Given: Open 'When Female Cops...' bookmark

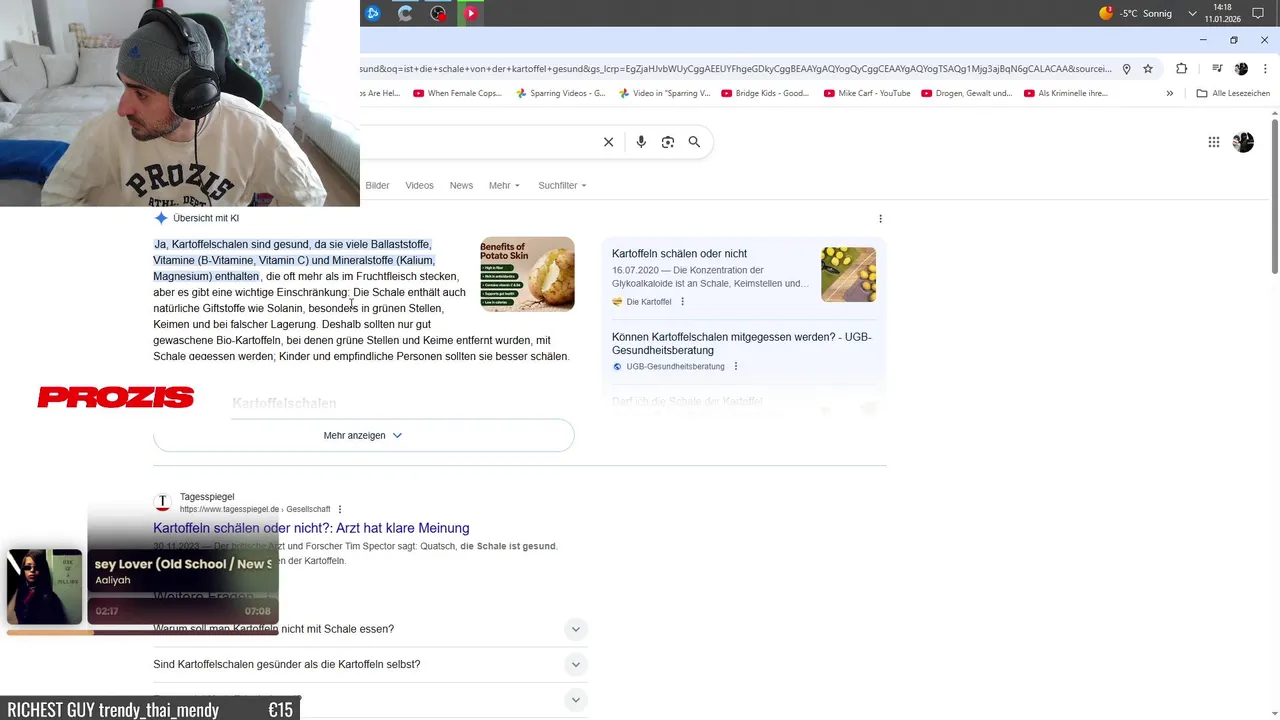Looking at the screenshot, I should [x=457, y=93].
